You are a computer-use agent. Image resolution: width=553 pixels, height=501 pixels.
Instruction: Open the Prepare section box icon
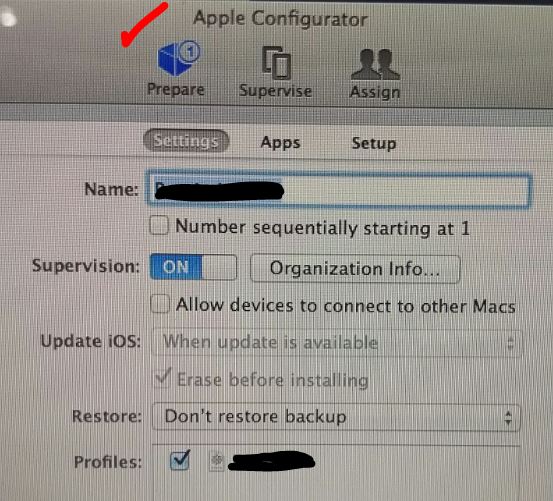click(x=178, y=59)
